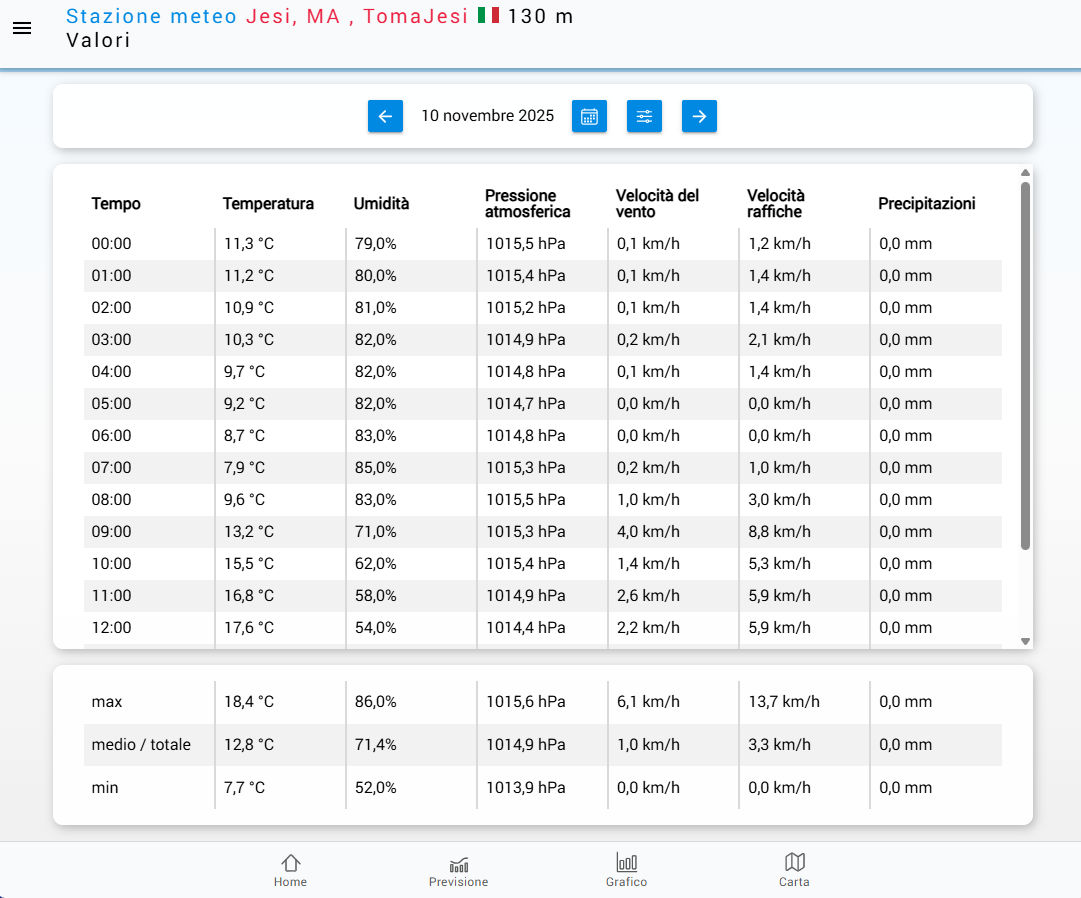This screenshot has height=898, width=1081.
Task: Click the table's vertical scrollbar thumb
Action: pyautogui.click(x=1025, y=365)
